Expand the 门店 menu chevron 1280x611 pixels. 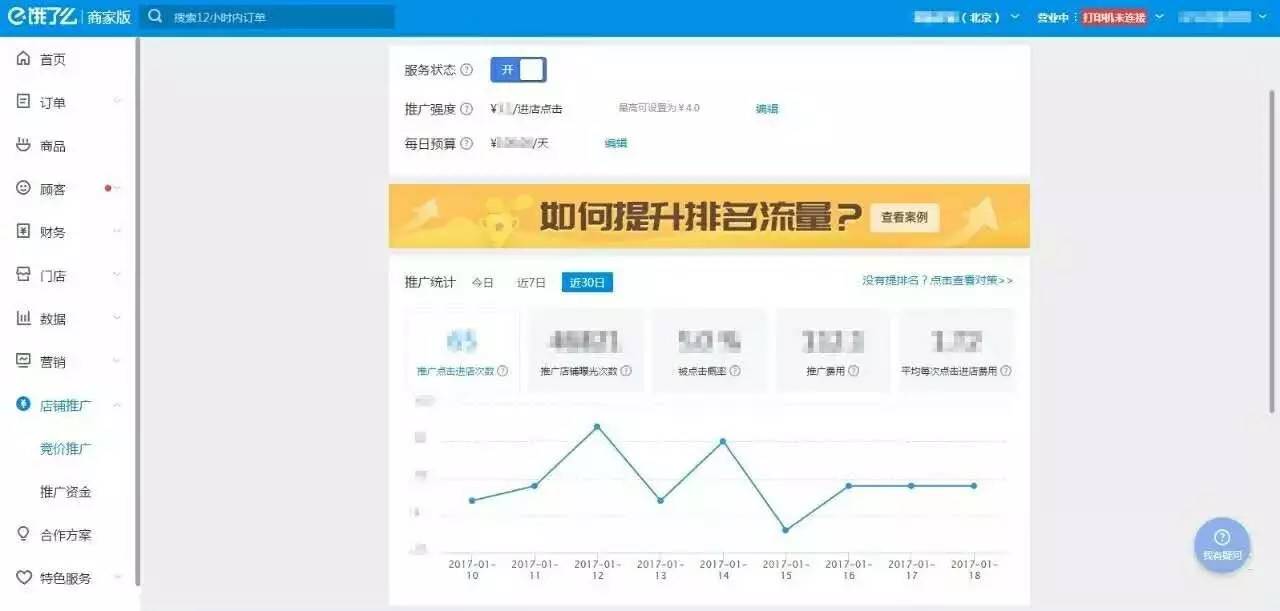(x=117, y=275)
